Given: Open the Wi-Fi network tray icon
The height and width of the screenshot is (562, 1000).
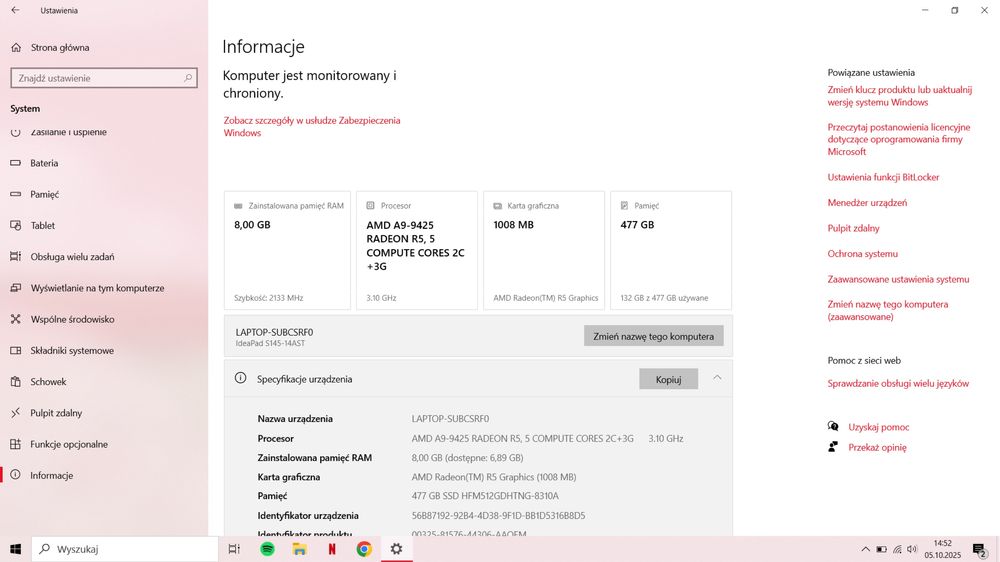Looking at the screenshot, I should tap(897, 549).
